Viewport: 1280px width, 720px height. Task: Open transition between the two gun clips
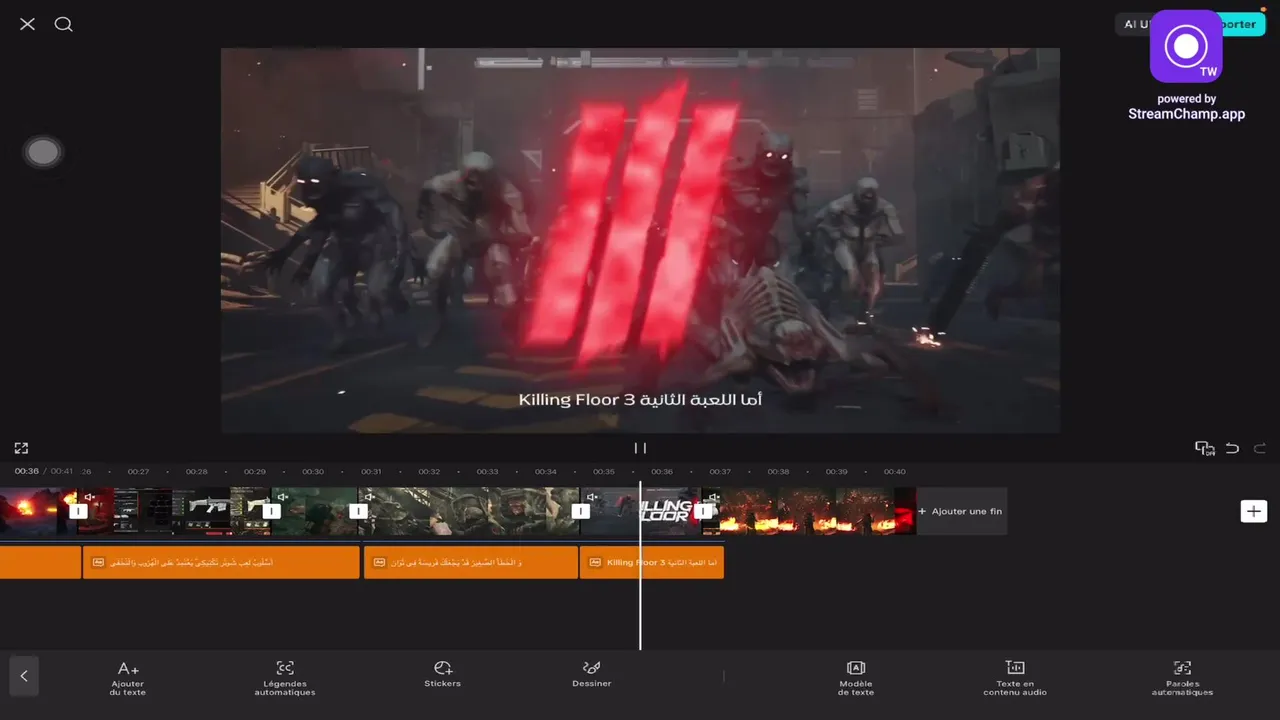pyautogui.click(x=271, y=511)
